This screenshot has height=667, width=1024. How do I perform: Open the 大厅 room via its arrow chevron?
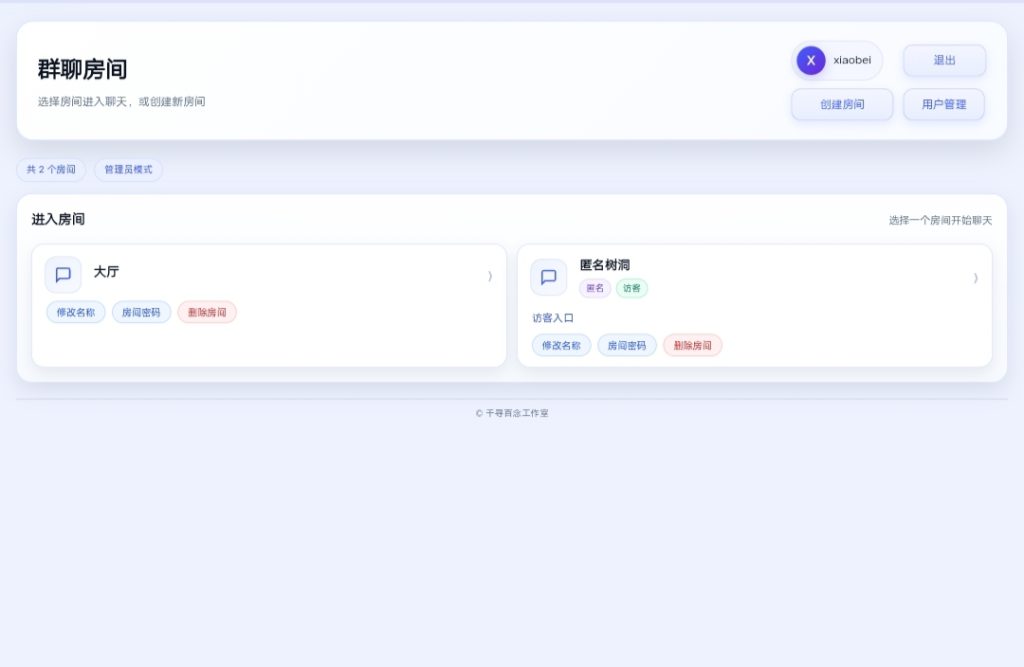(x=490, y=276)
